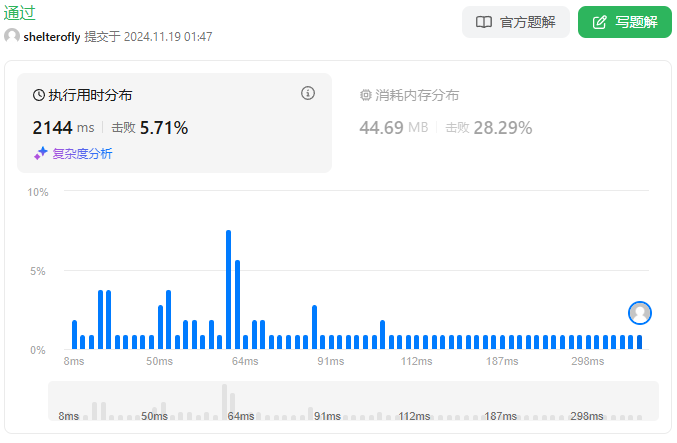Select the leftmost bar in main chart
The image size is (677, 443).
(74, 335)
